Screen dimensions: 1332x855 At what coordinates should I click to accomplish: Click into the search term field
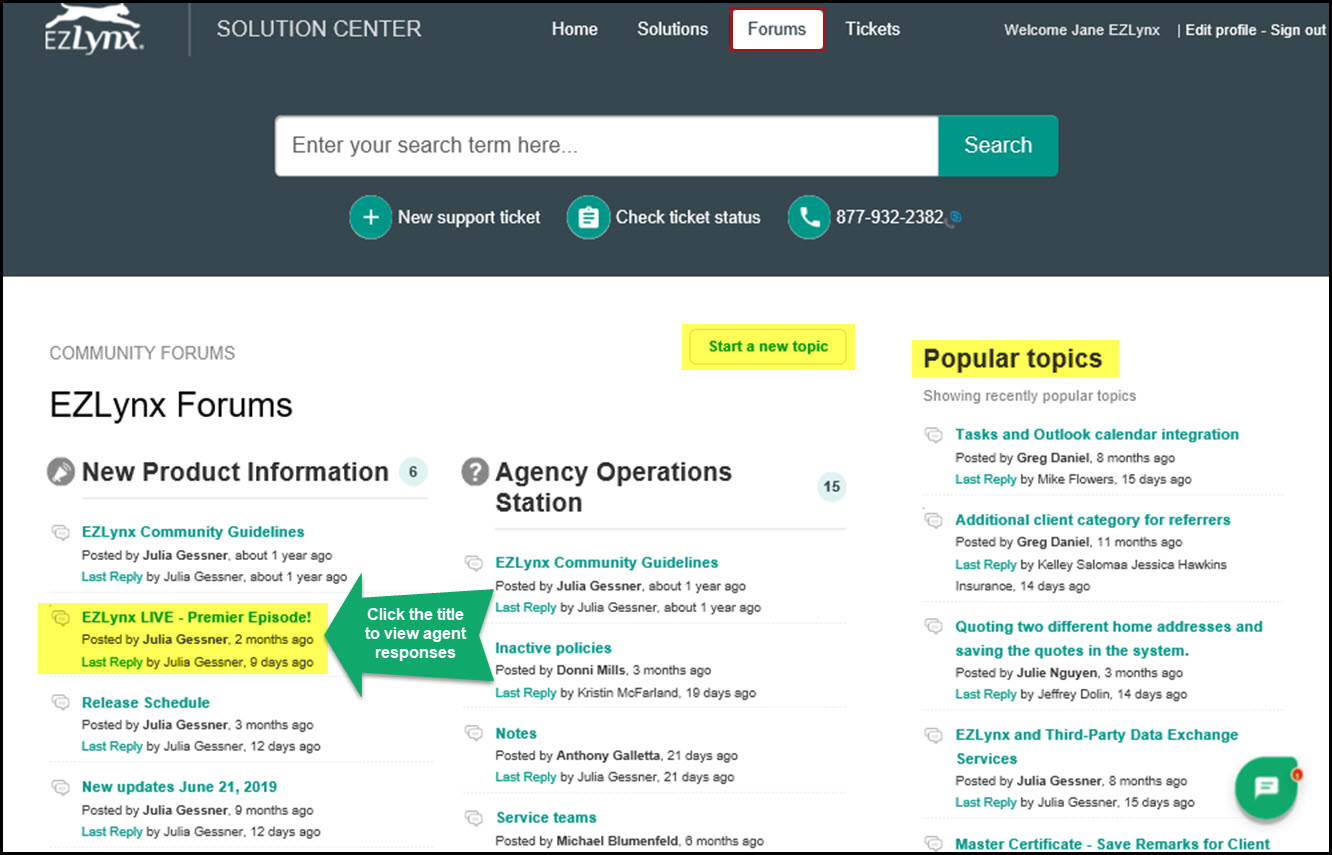point(607,146)
